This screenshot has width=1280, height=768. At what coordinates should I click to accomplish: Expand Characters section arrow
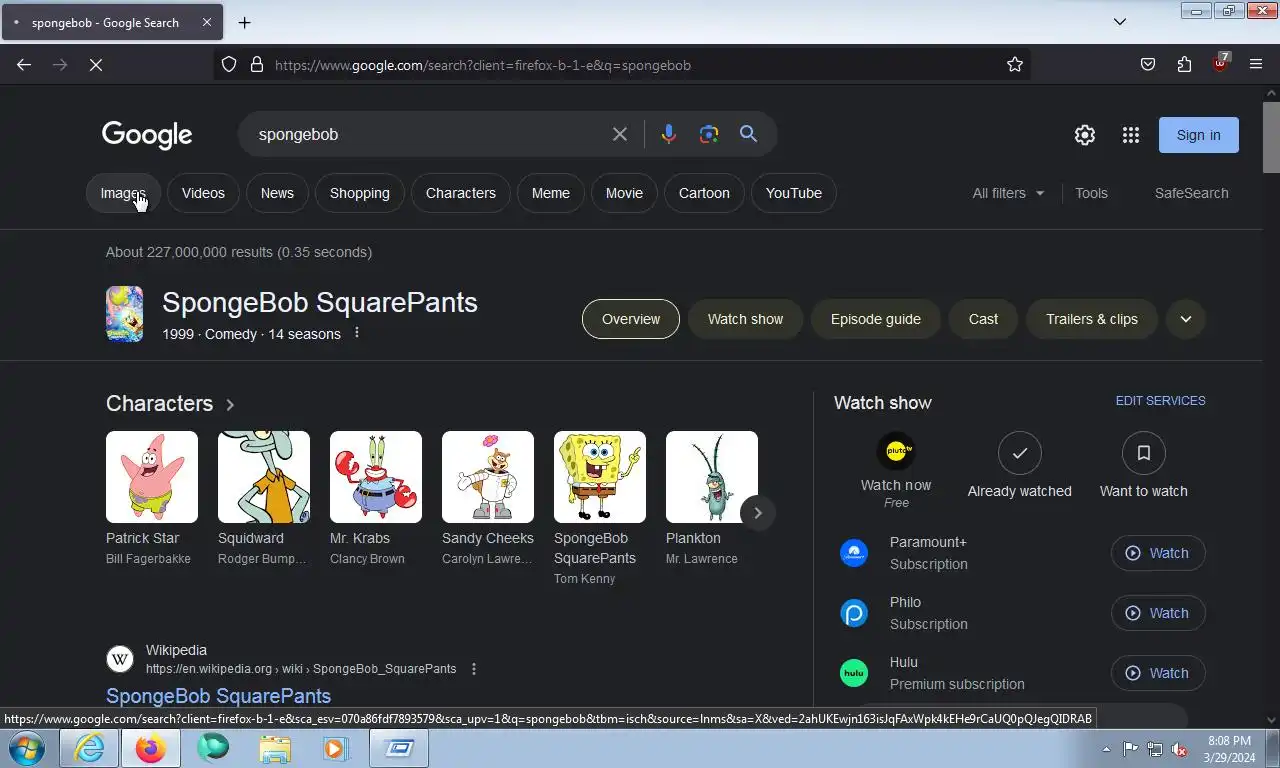point(230,404)
